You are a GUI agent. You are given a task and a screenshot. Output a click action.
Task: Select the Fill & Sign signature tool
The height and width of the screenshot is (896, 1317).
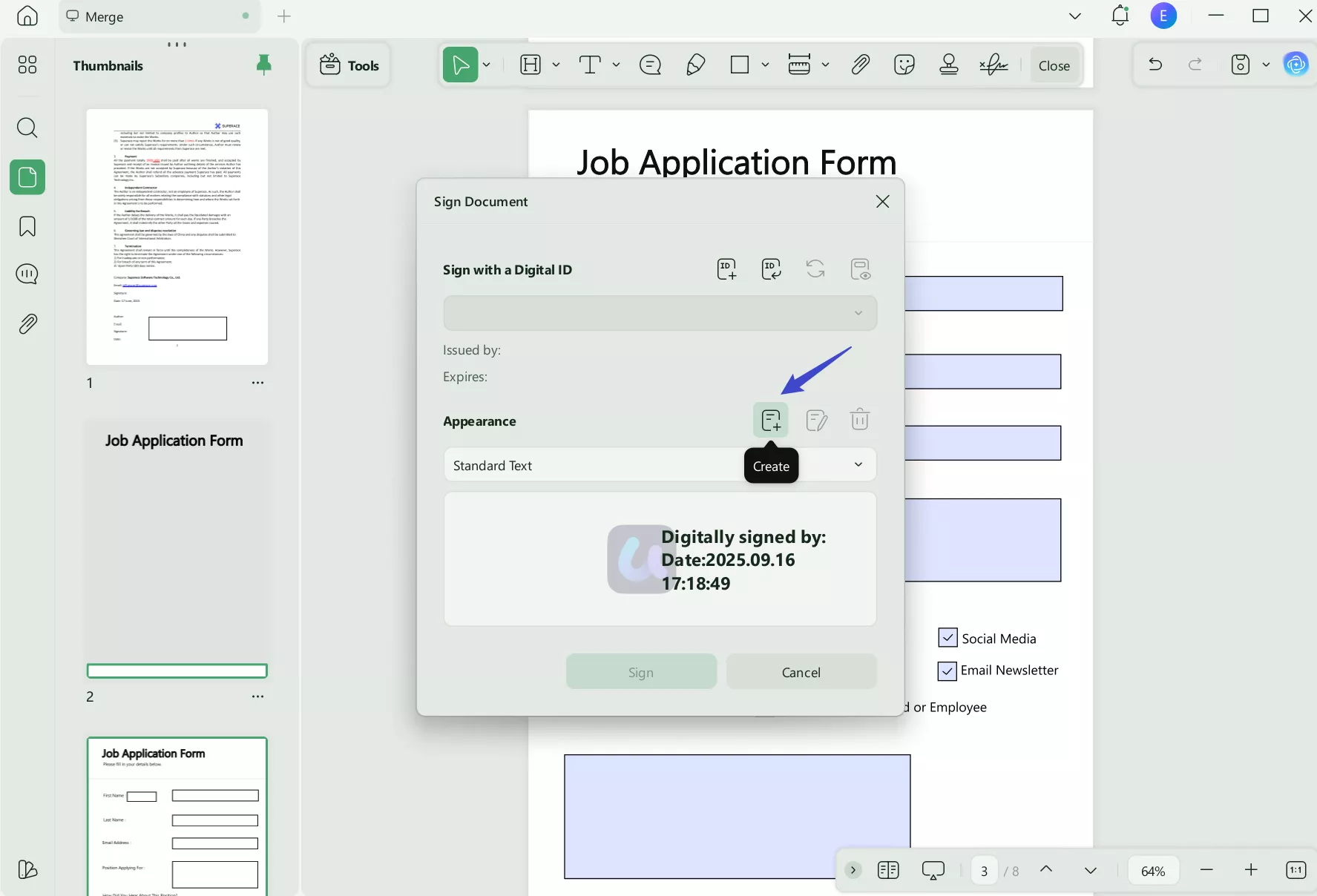pos(993,65)
